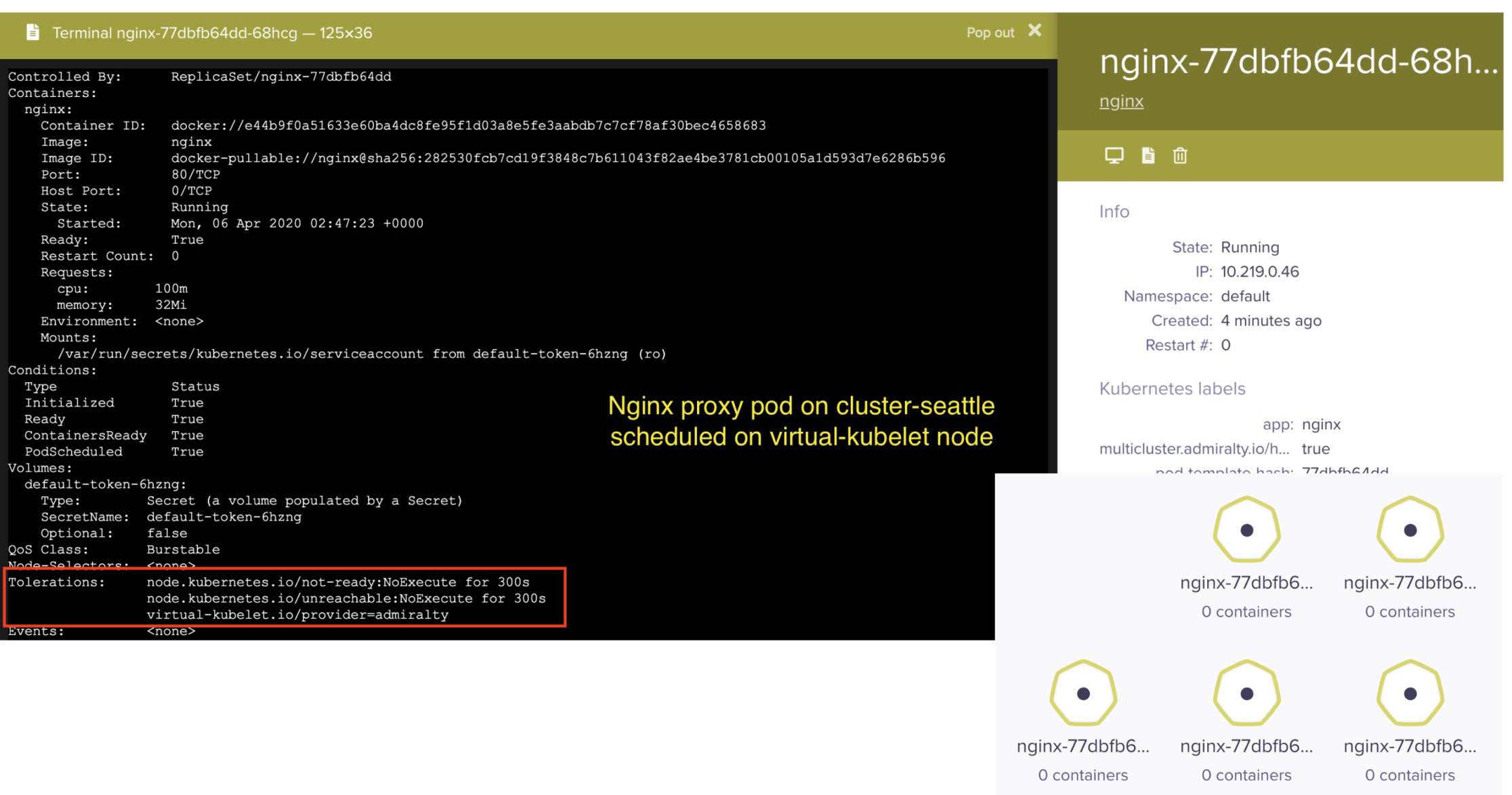Click the ReplicaSet/nginx-77dbfb64dd text
Image resolution: width=1512 pixels, height=795 pixels.
tap(281, 77)
